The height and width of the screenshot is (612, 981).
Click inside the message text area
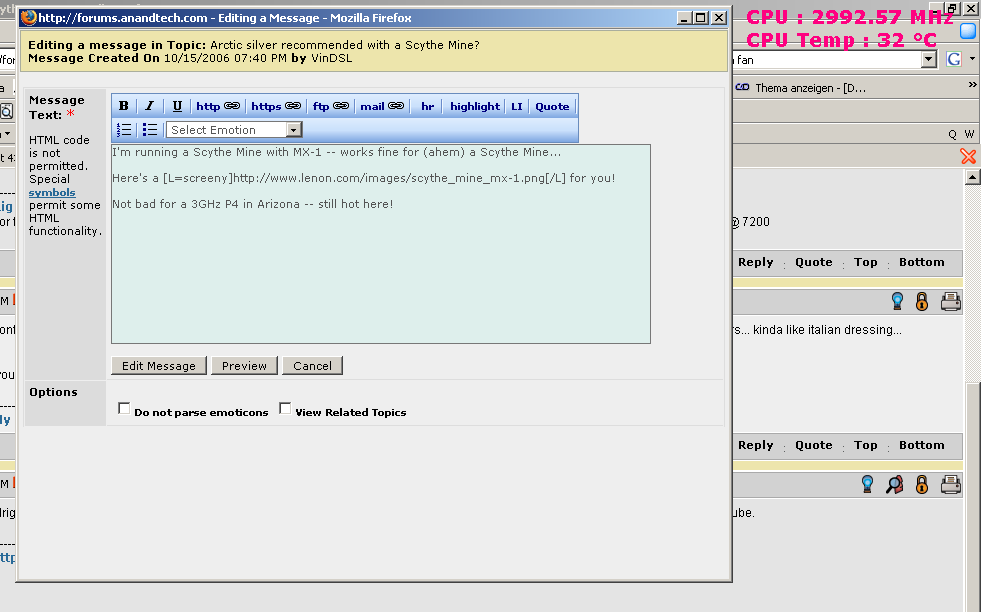pos(380,270)
